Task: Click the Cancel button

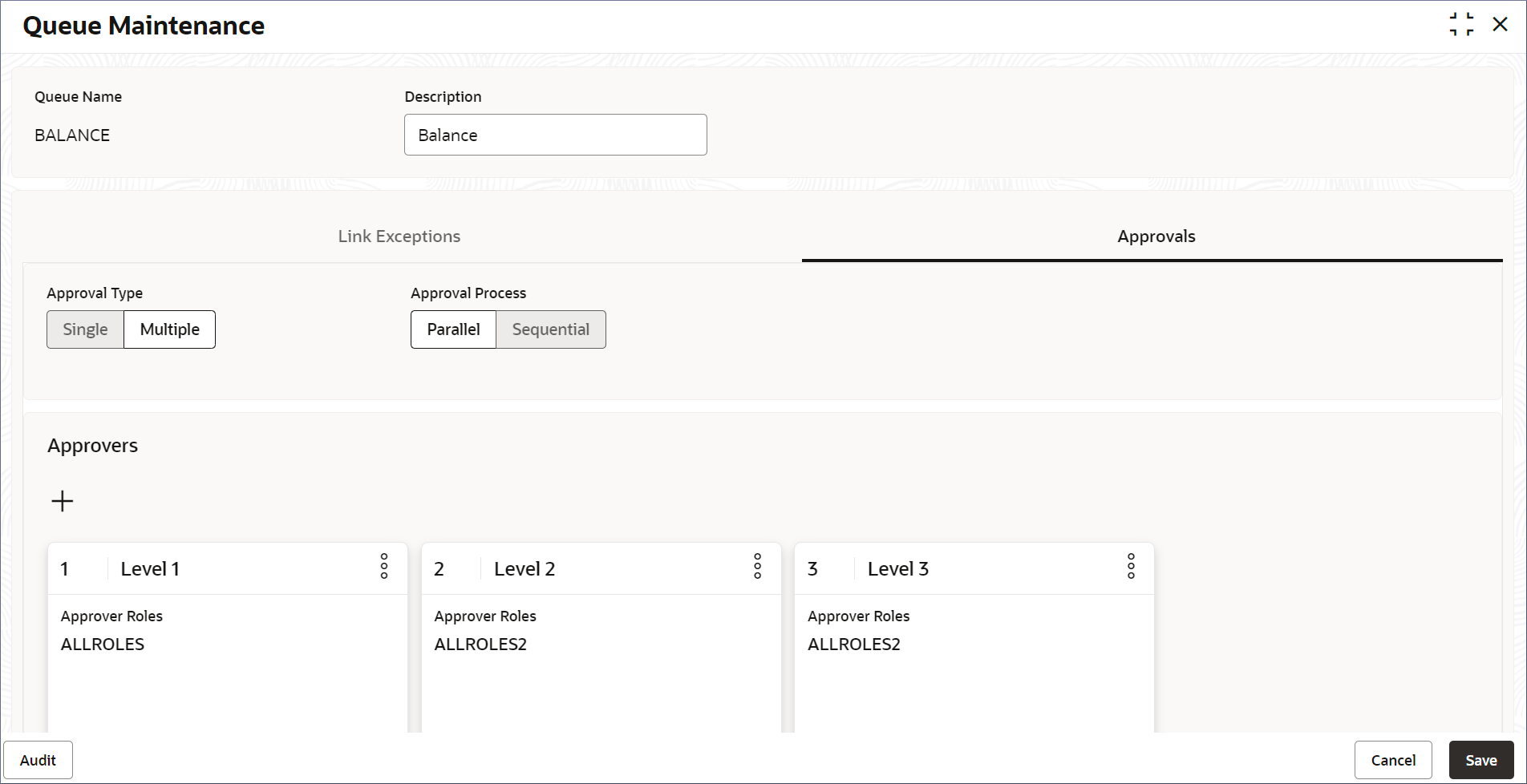Action: tap(1393, 760)
